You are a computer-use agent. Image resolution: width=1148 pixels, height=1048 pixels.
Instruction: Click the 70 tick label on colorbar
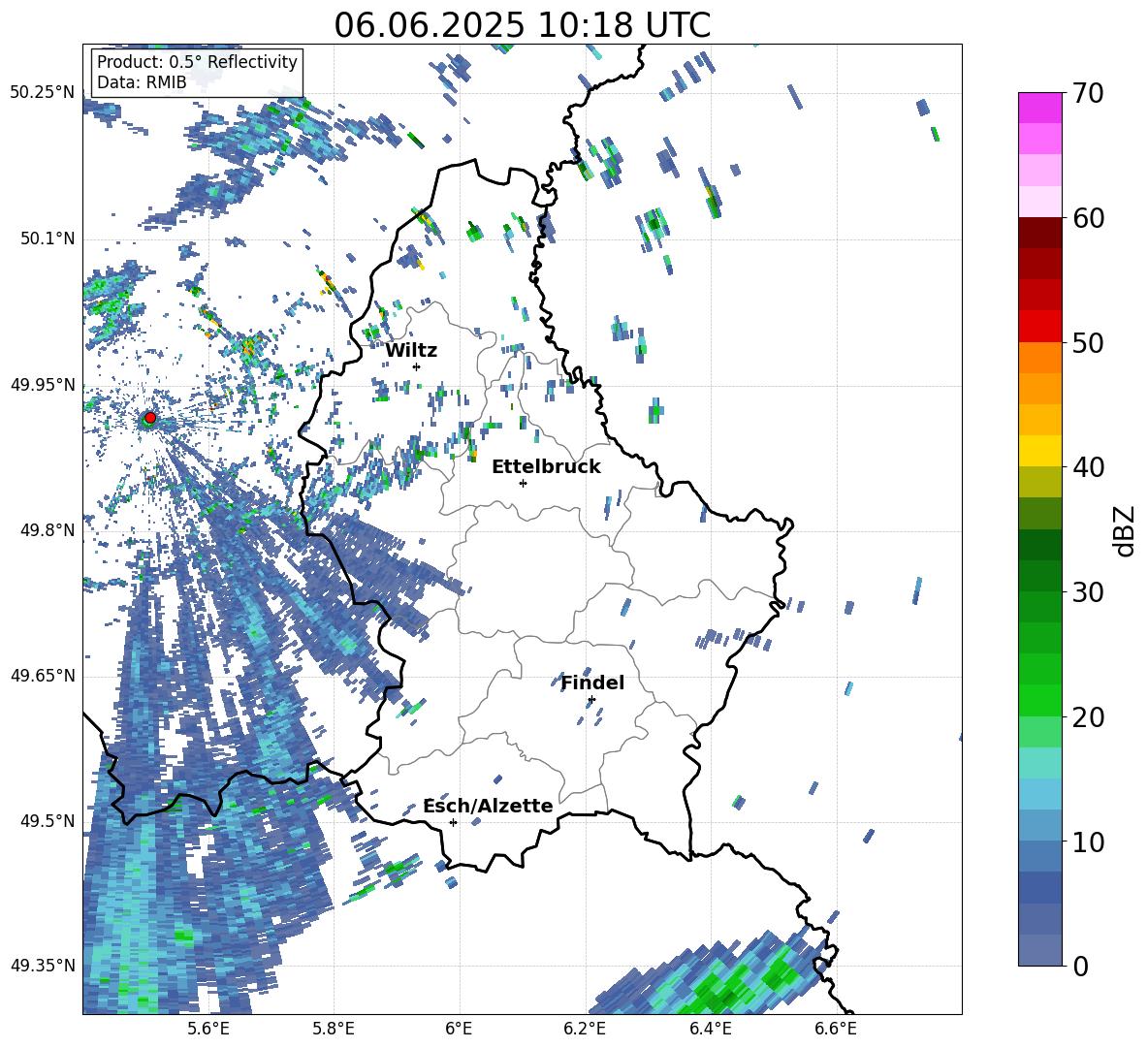(1088, 93)
